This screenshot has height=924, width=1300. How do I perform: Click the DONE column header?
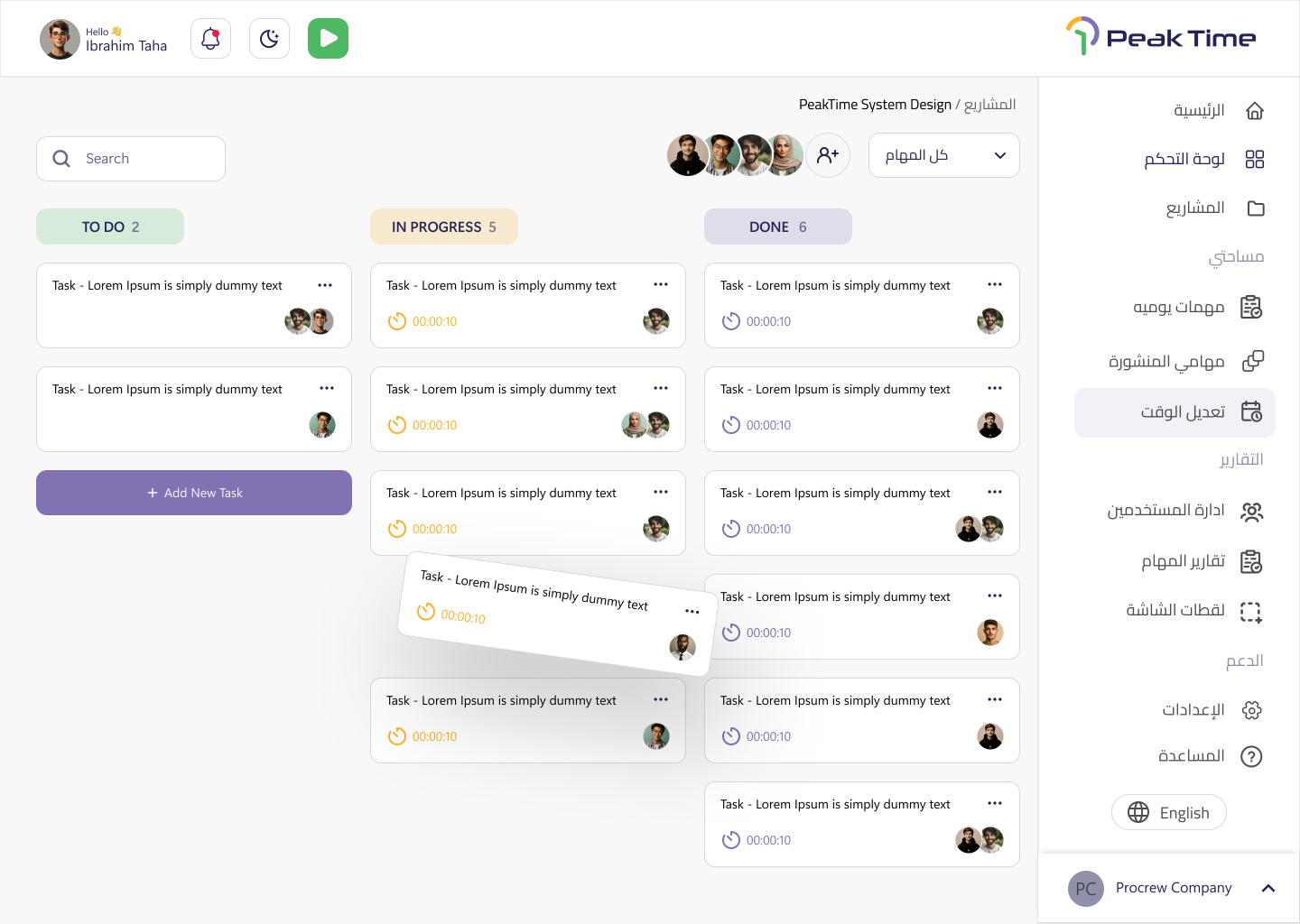pyautogui.click(x=777, y=226)
